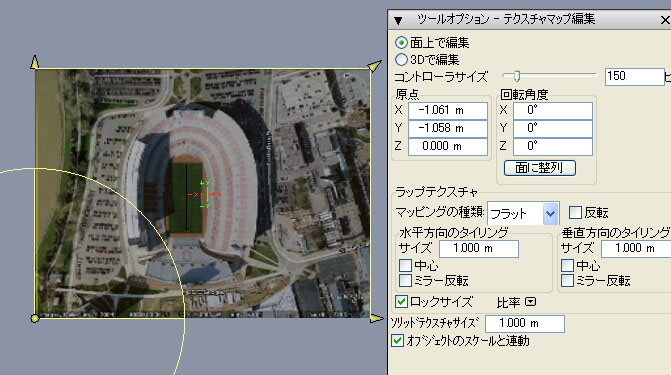Image resolution: width=671 pixels, height=375 pixels.
Task: Enable the 反転 checkbox
Action: (x=575, y=212)
